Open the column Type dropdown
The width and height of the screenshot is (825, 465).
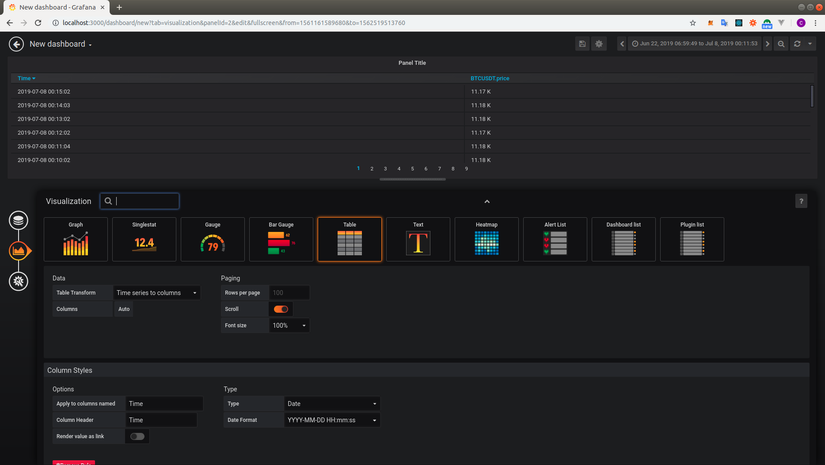click(332, 403)
